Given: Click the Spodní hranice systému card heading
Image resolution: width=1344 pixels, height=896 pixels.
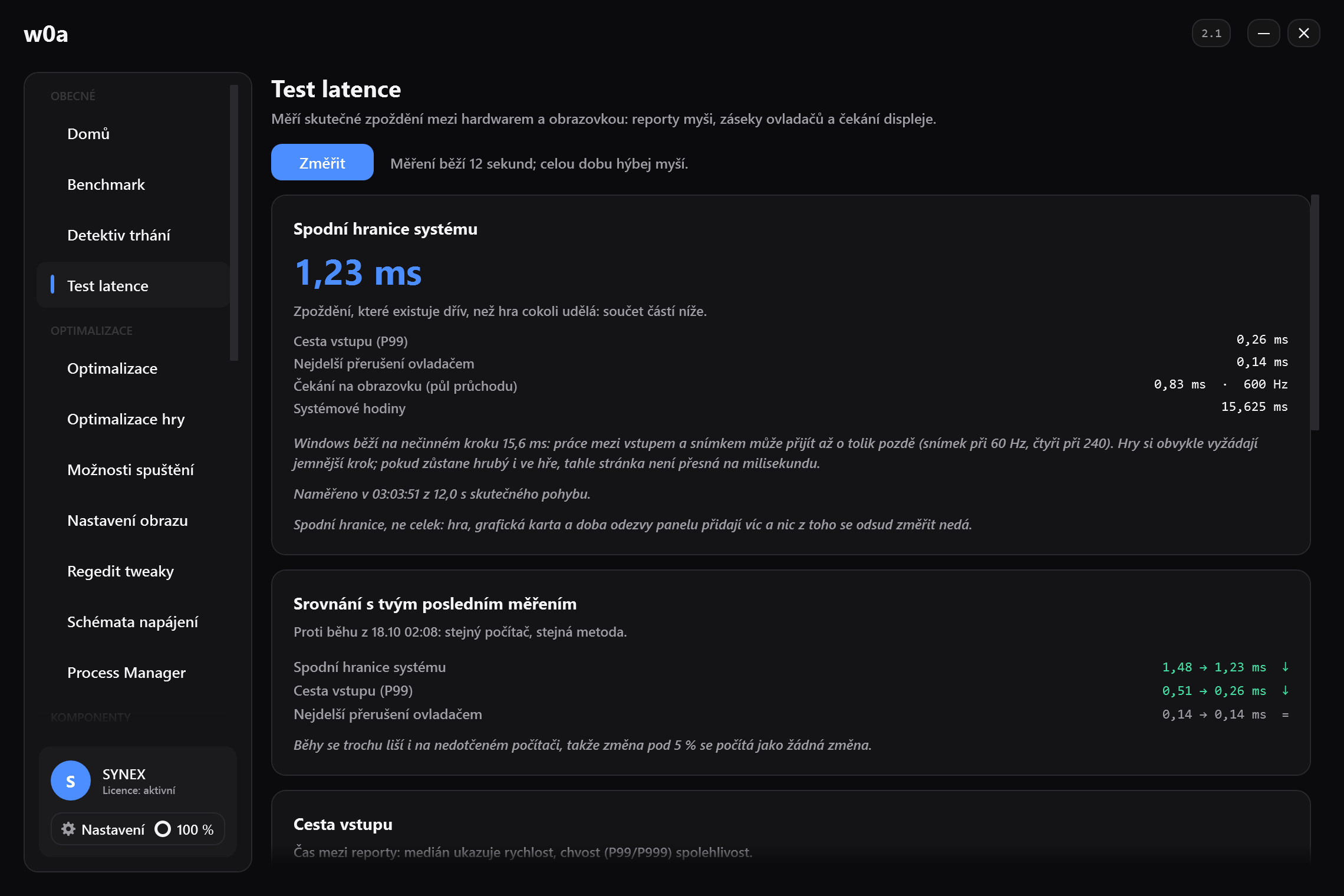Looking at the screenshot, I should [x=386, y=229].
